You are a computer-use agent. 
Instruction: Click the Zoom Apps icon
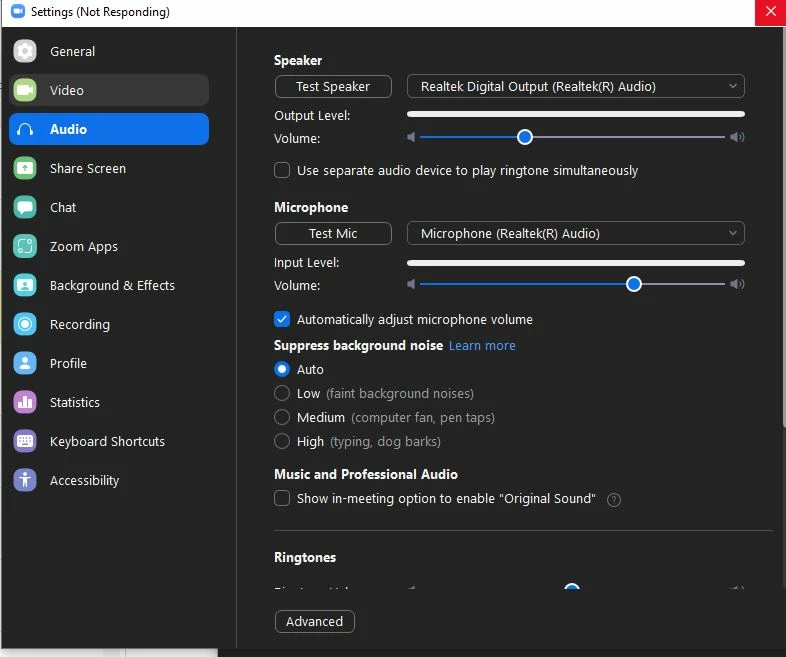coord(25,247)
